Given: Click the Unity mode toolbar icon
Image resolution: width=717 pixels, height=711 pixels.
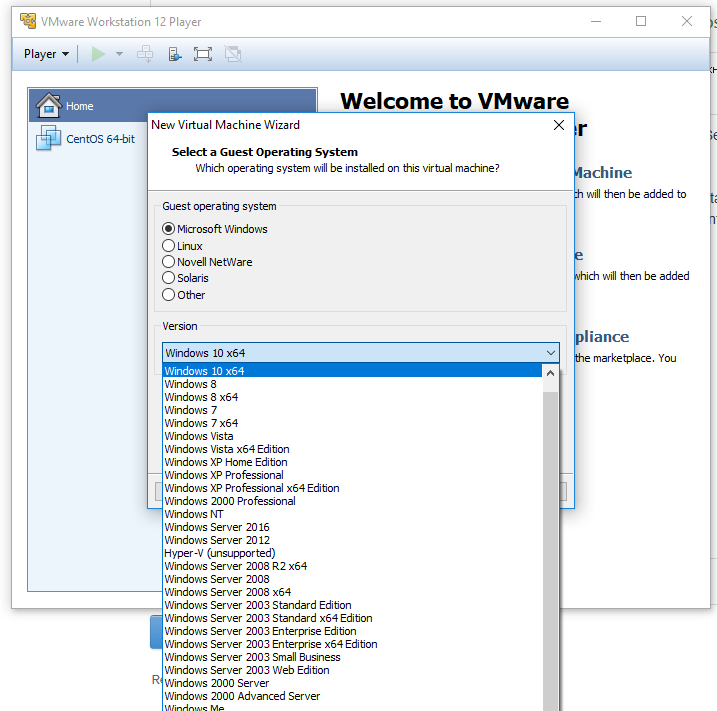Looking at the screenshot, I should pos(233,54).
